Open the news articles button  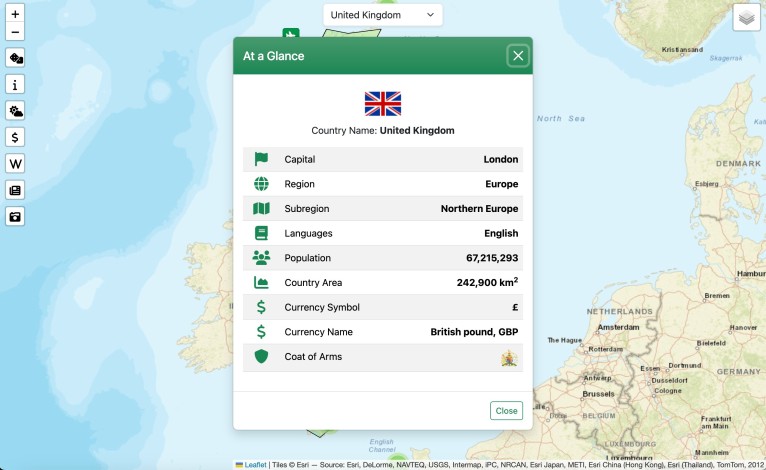pyautogui.click(x=16, y=190)
